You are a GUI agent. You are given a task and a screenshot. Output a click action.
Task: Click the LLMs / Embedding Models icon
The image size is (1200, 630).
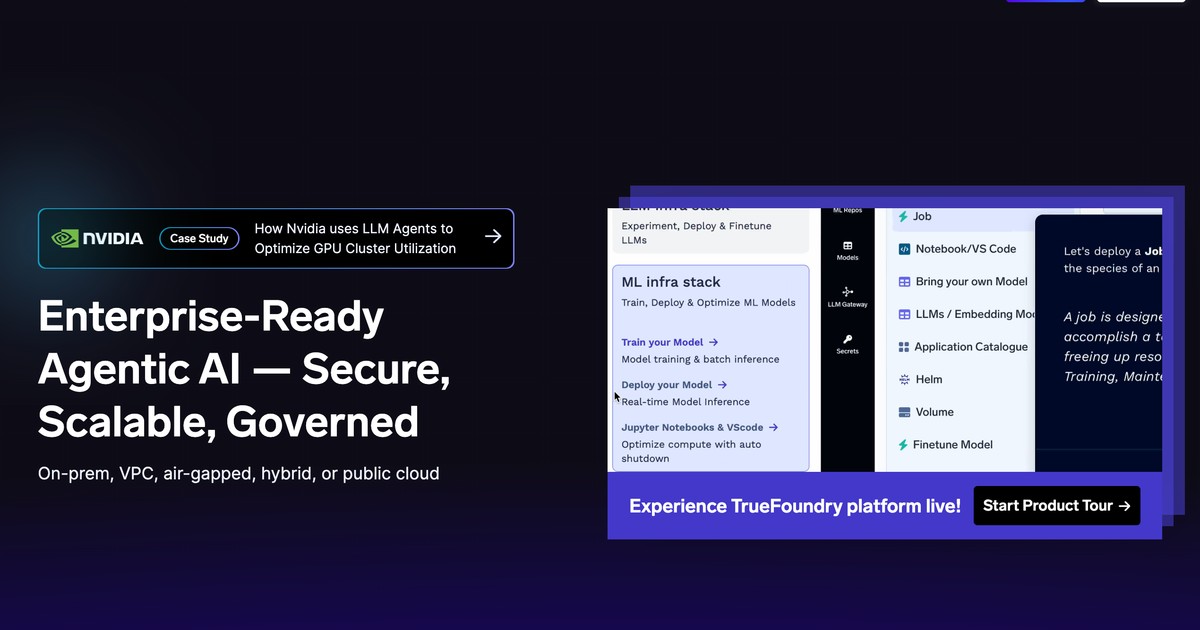click(904, 314)
